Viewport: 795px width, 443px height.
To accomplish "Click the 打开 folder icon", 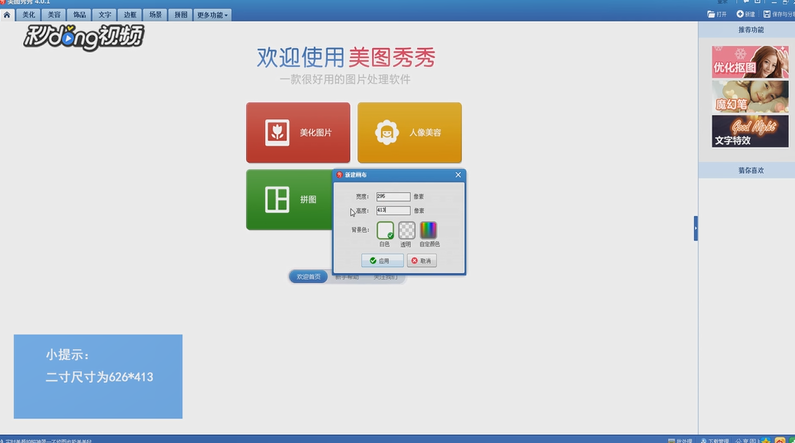I will (711, 14).
